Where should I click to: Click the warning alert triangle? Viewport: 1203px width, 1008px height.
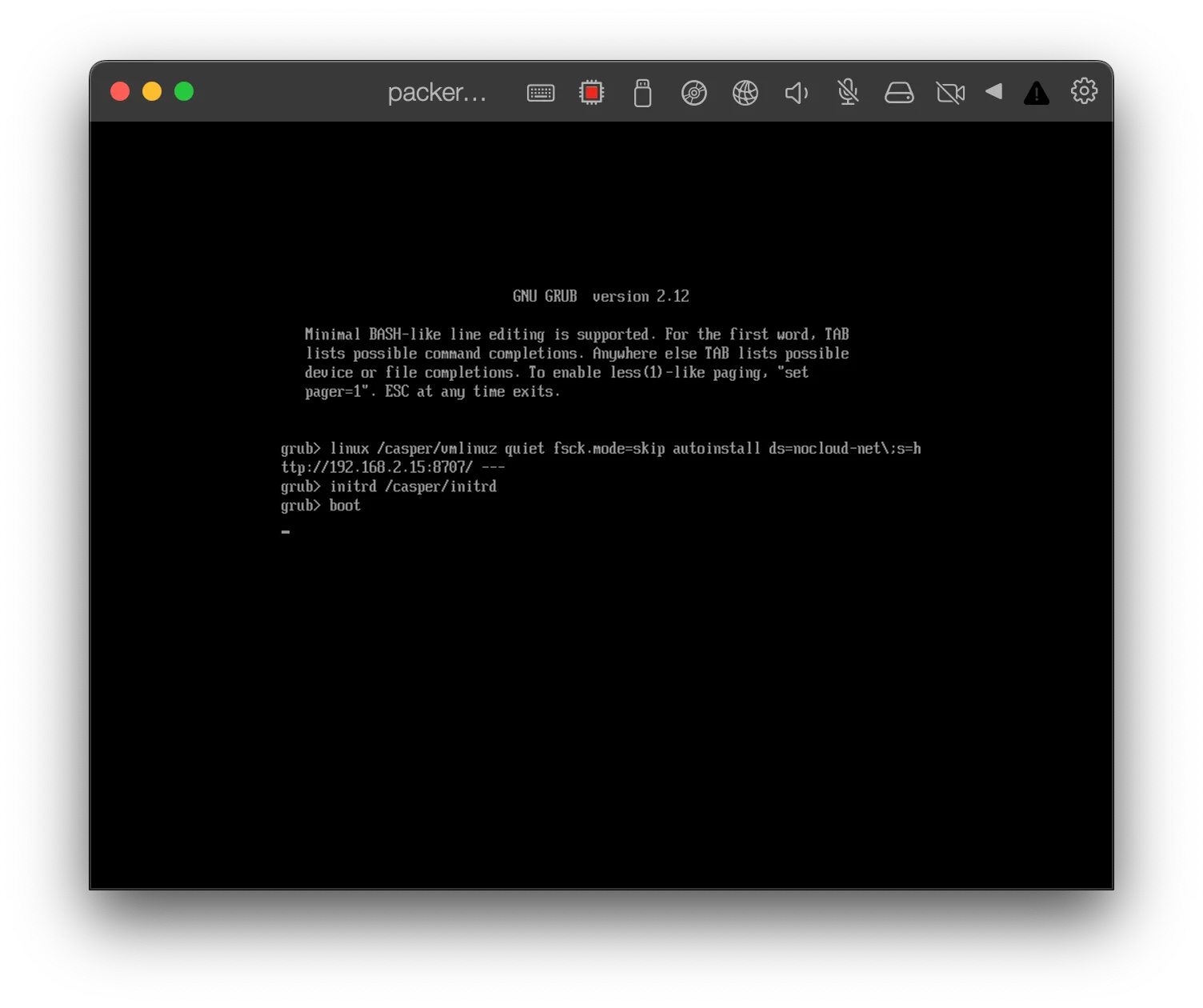click(1036, 93)
